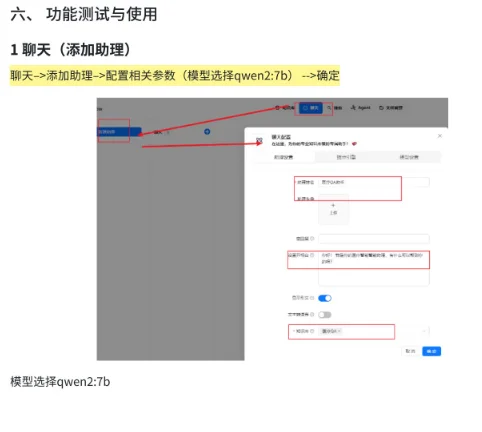Click the 聊天配置 dialog title text
The width and height of the screenshot is (482, 432).
click(281, 137)
